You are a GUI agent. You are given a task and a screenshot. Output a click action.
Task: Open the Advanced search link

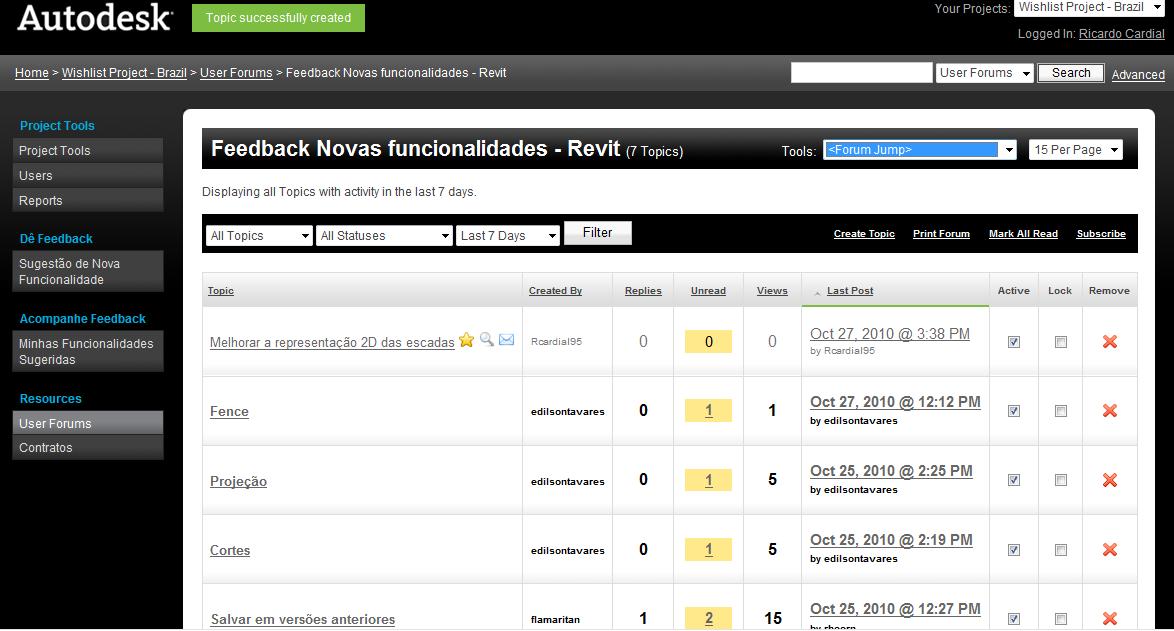click(1138, 74)
